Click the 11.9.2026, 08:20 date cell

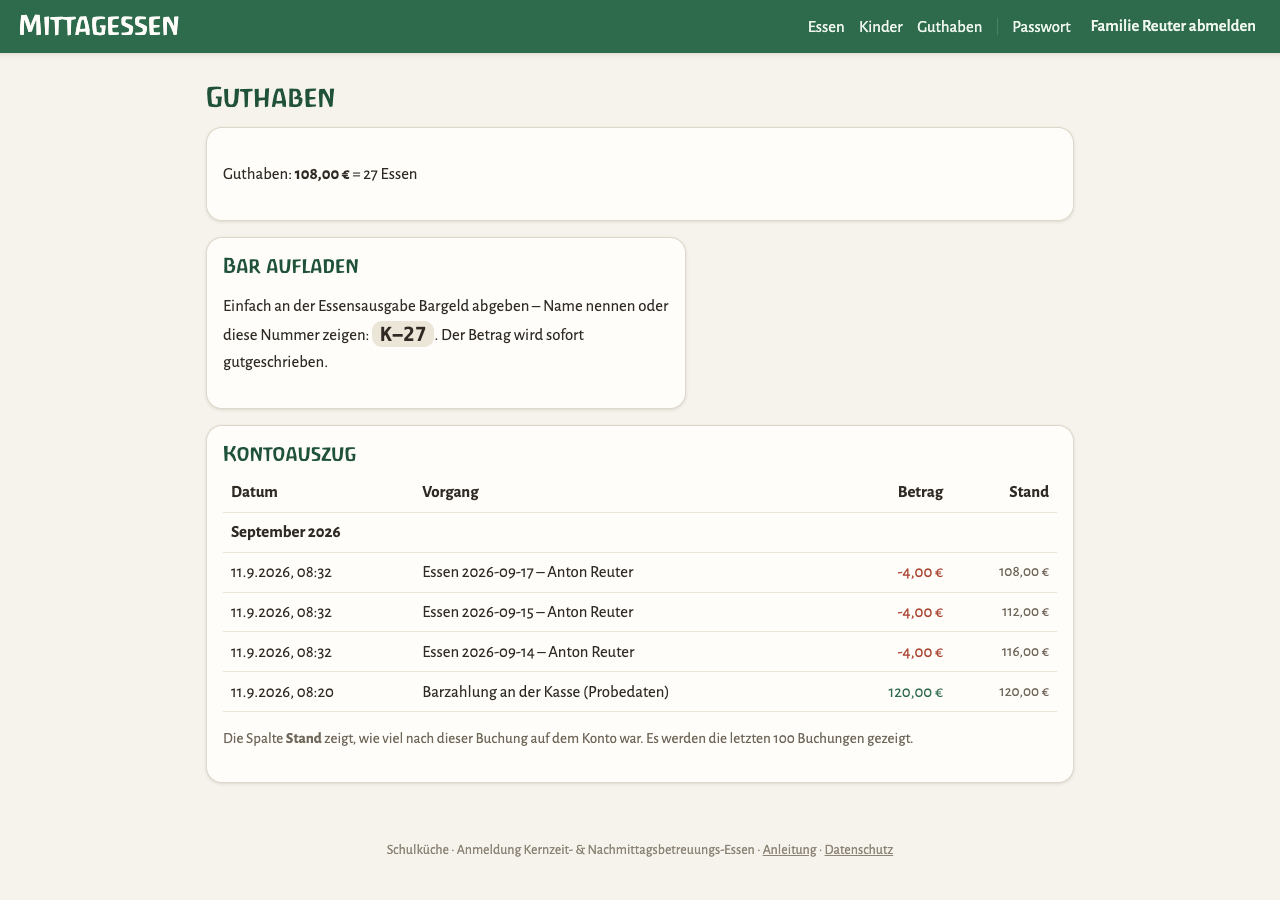282,692
